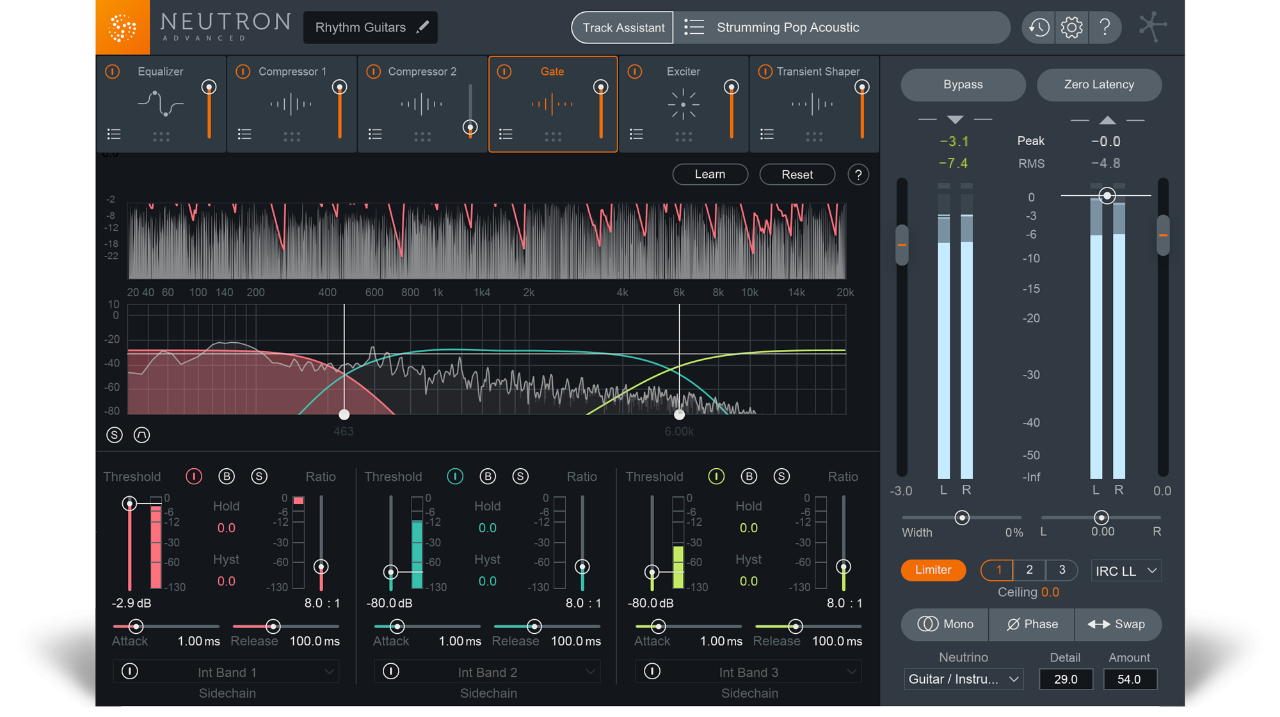Click the Track Assistant button
Viewport: 1280px width, 717px height.
(621, 27)
